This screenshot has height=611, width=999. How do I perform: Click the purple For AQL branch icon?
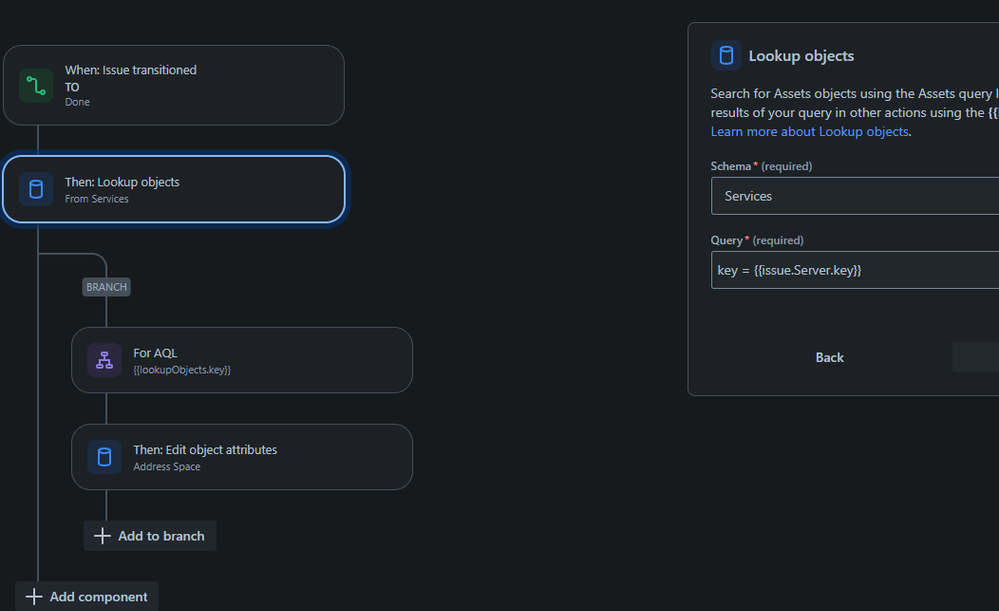(104, 360)
